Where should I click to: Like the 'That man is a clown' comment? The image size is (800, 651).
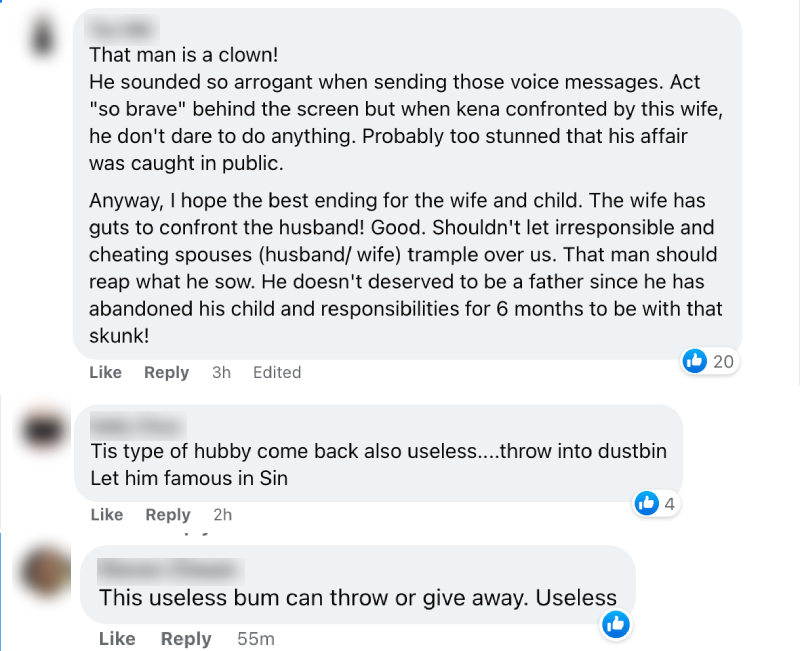pyautogui.click(x=106, y=372)
